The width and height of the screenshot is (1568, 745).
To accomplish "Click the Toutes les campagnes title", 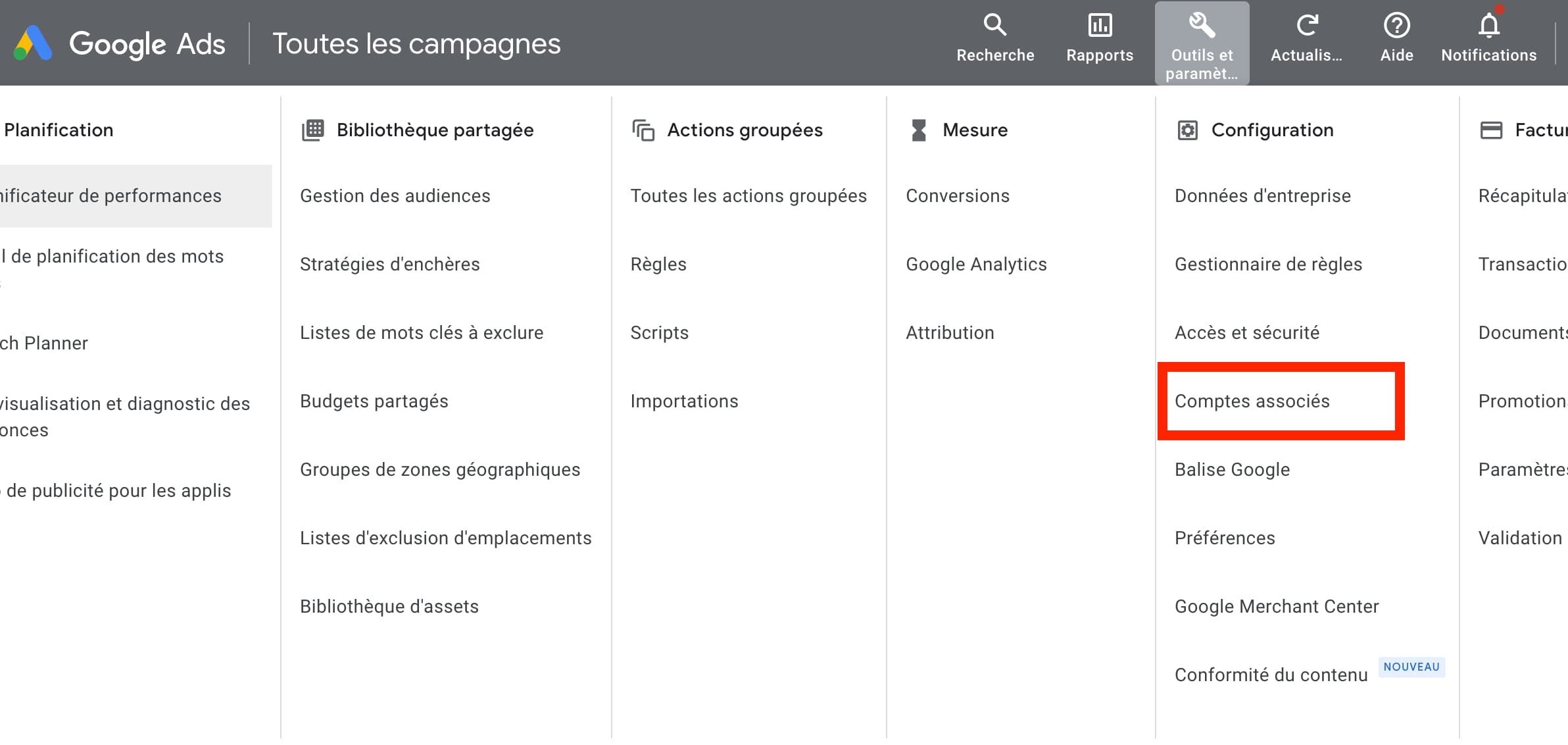I will pyautogui.click(x=416, y=44).
